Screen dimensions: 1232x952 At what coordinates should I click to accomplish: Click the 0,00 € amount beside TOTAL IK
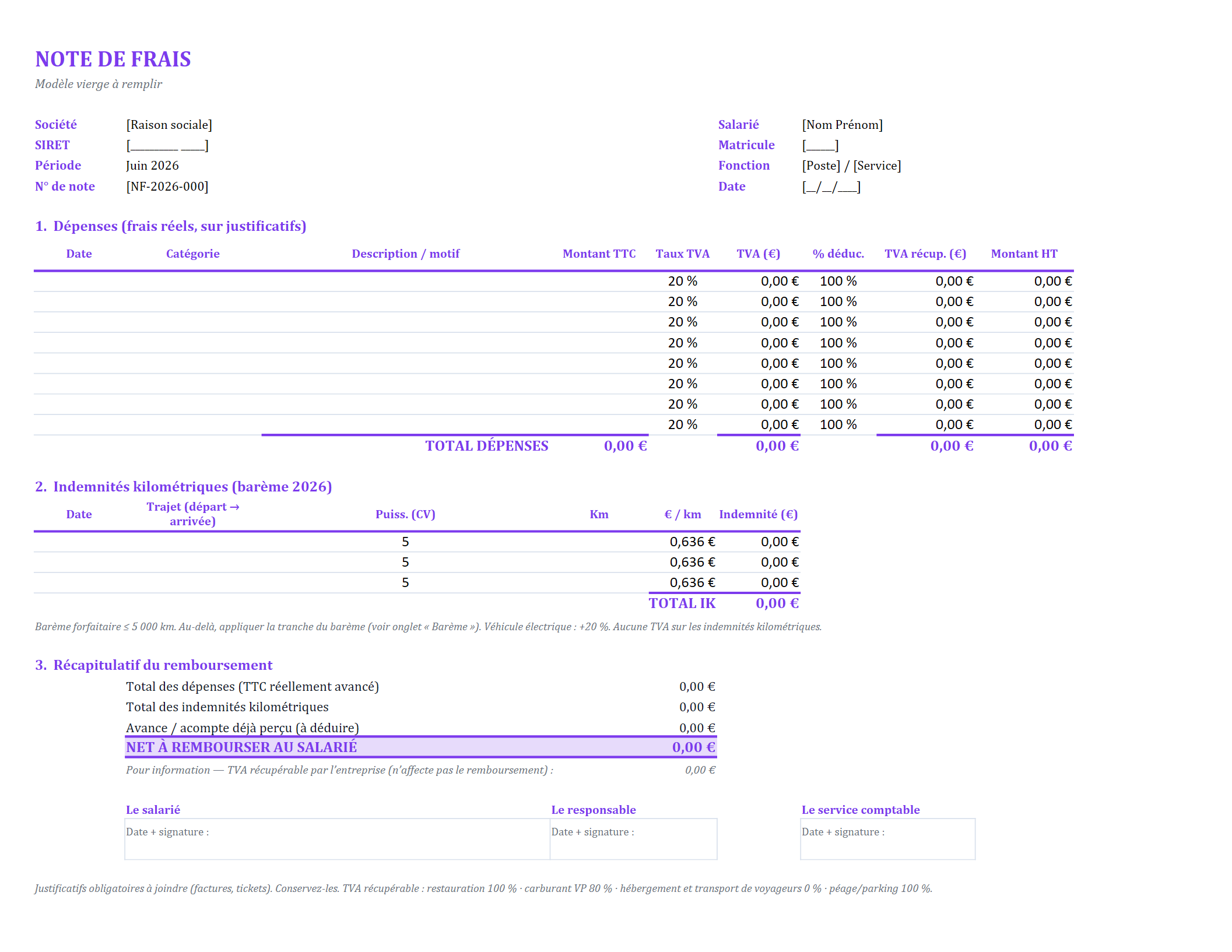click(777, 603)
